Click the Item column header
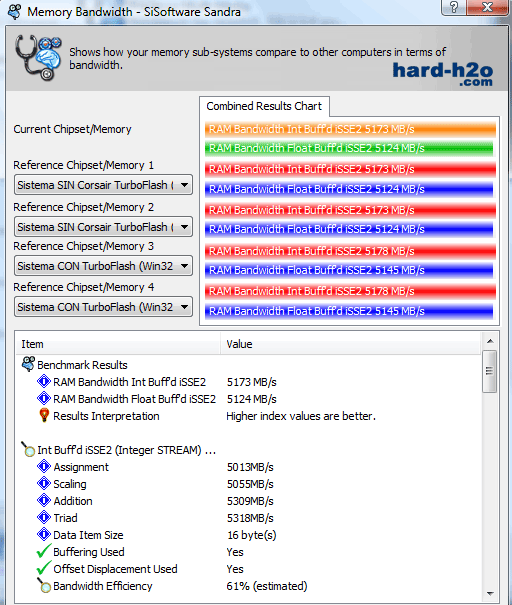 (x=118, y=344)
